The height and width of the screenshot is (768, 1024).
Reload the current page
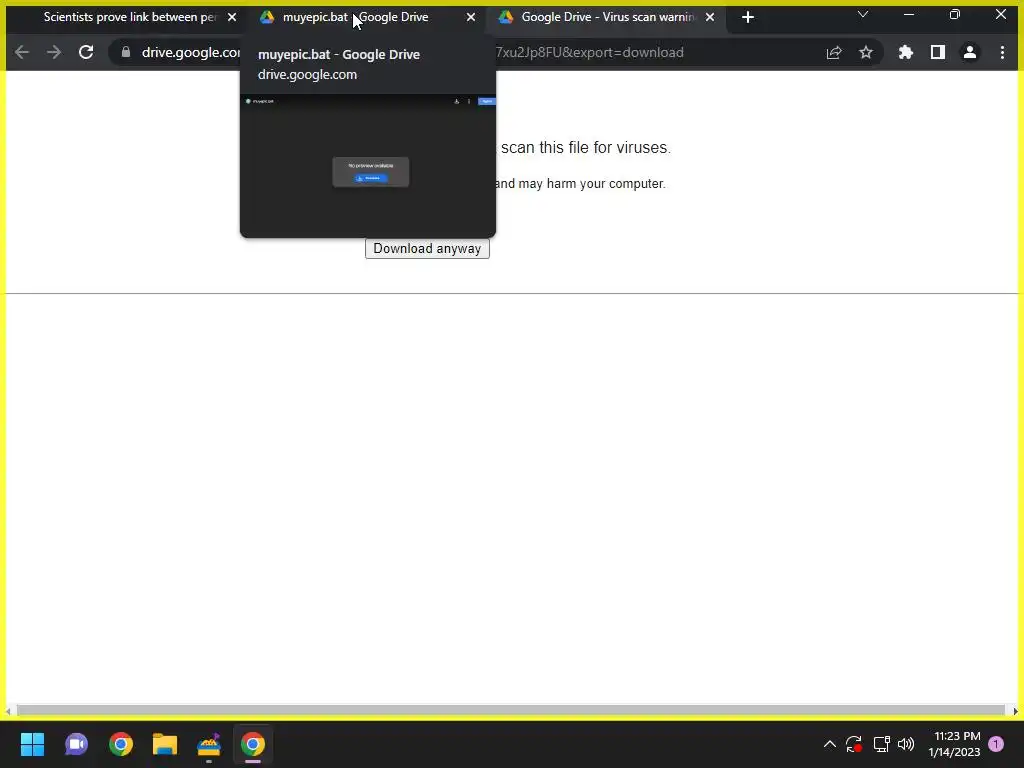click(86, 52)
